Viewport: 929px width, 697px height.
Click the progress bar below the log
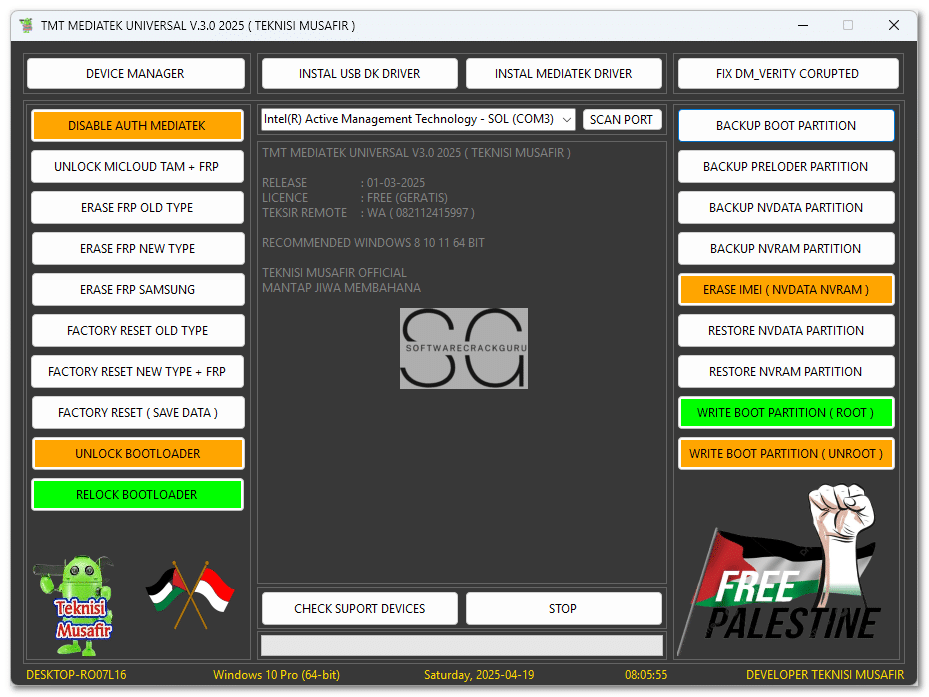[462, 644]
